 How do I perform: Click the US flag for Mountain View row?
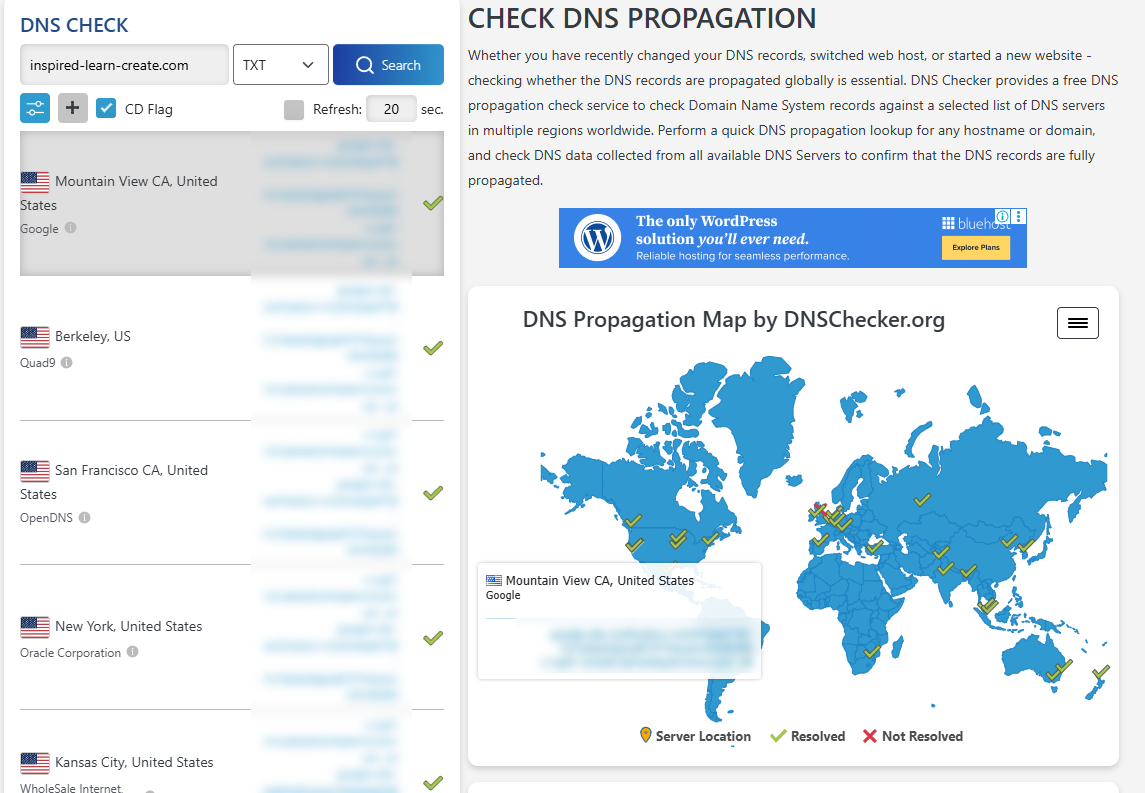coord(35,182)
